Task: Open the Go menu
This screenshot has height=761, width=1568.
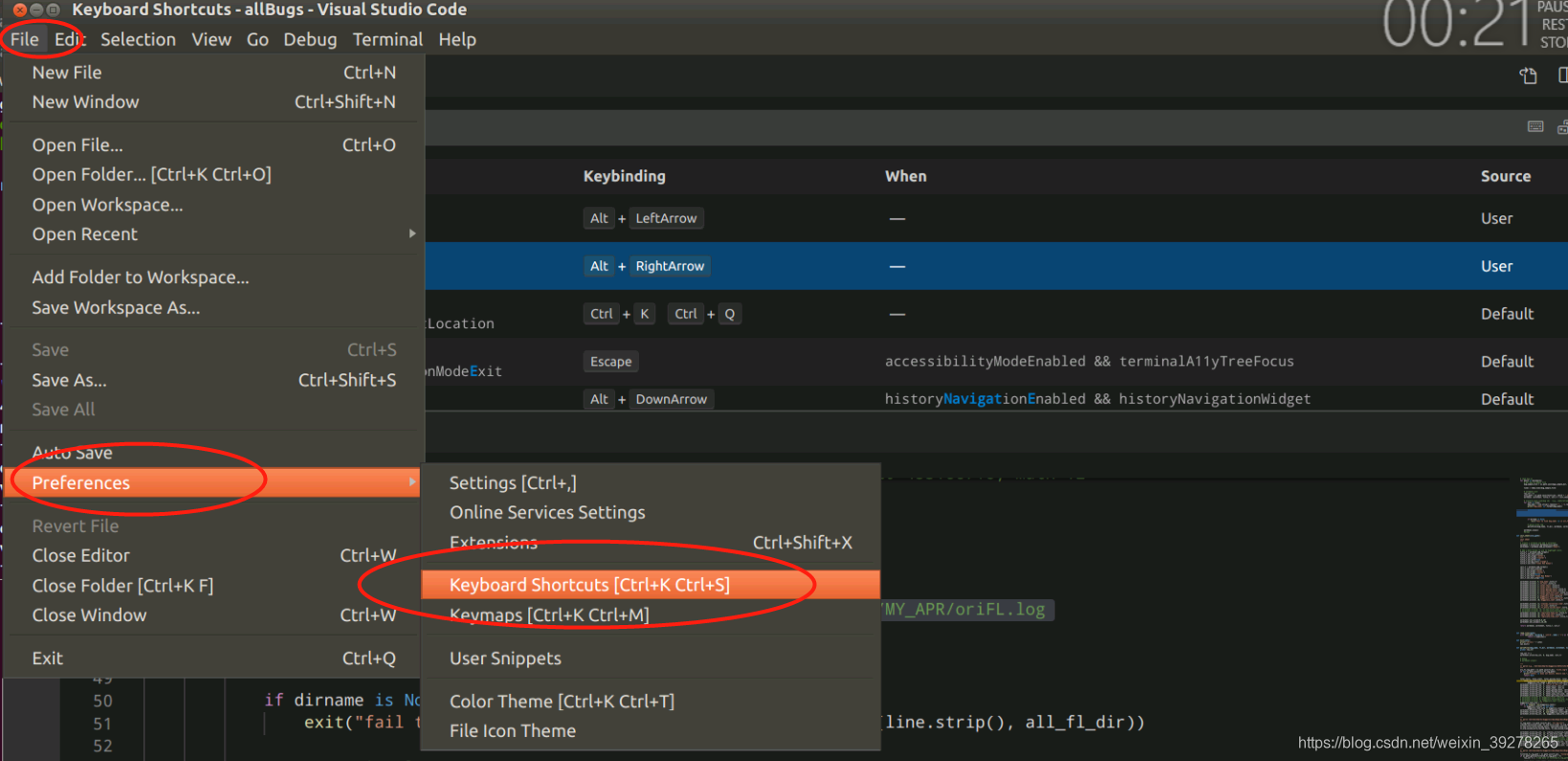Action: tap(257, 39)
